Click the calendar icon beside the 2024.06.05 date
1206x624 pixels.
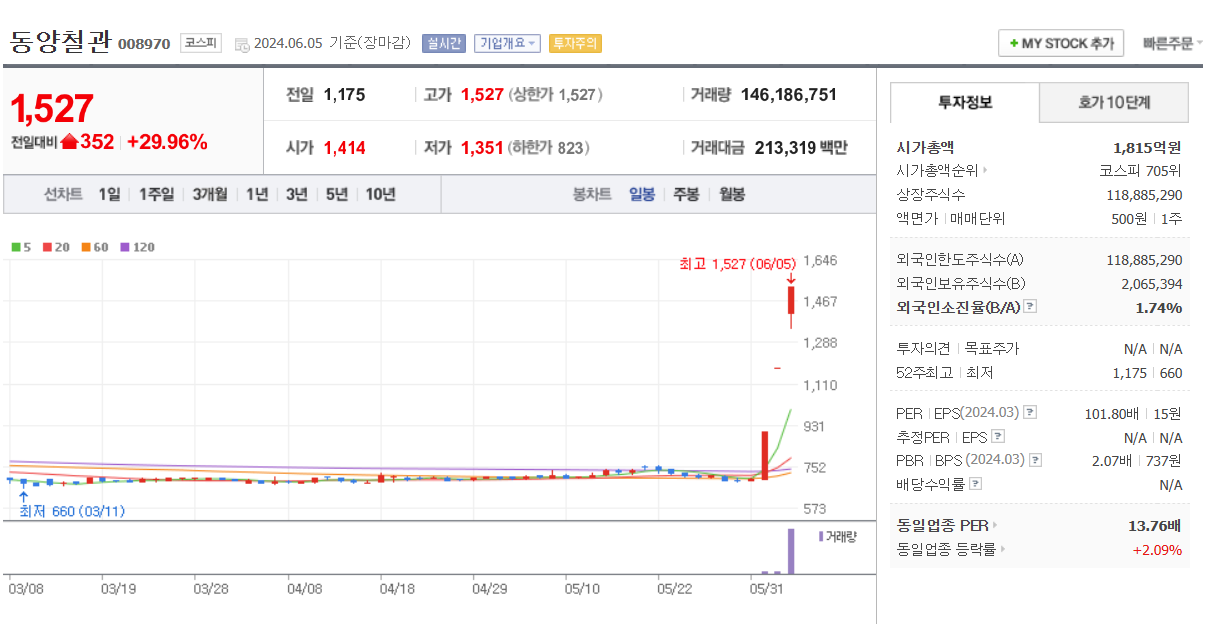[242, 44]
